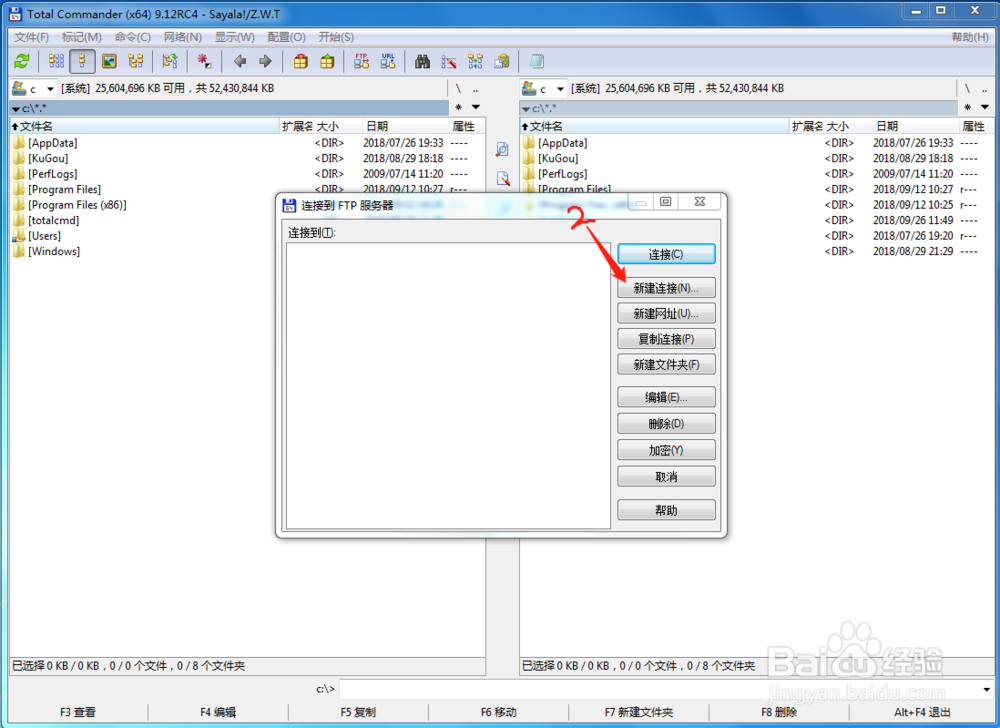The width and height of the screenshot is (1000, 728).
Task: Click the left panel drive c icon
Action: [x=19, y=88]
